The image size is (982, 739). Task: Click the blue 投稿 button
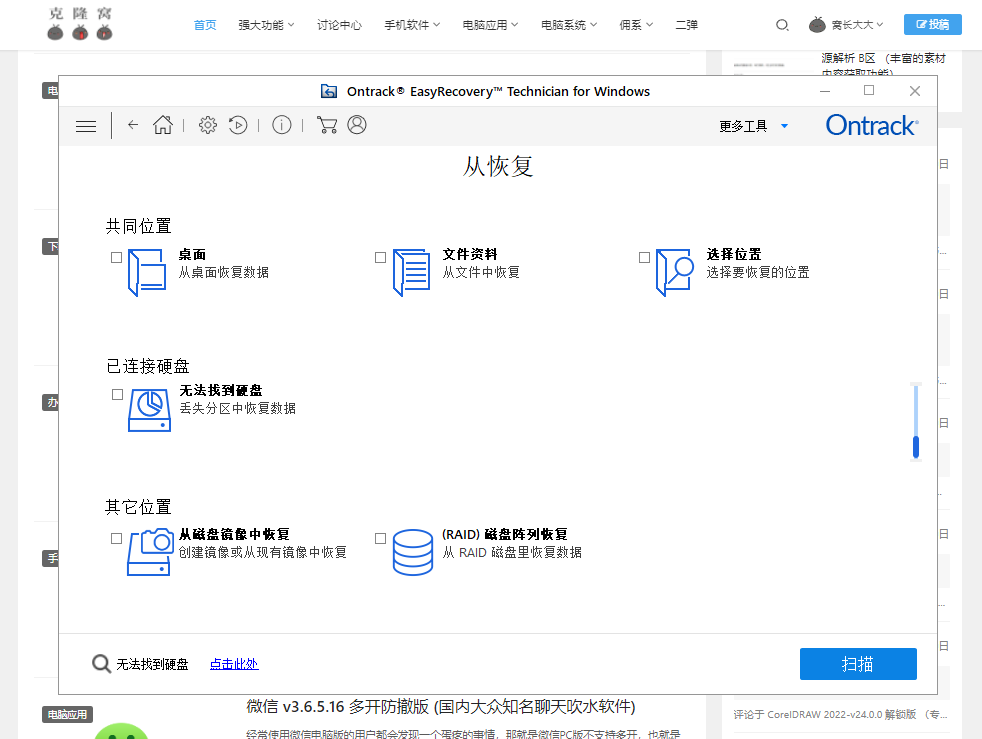point(933,24)
